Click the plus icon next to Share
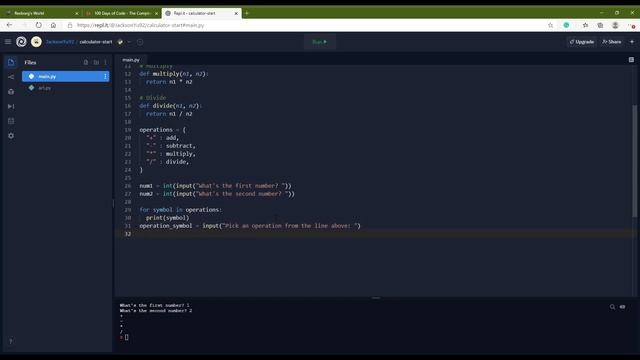Screen dimensions: 640x360 pyautogui.click(x=632, y=42)
